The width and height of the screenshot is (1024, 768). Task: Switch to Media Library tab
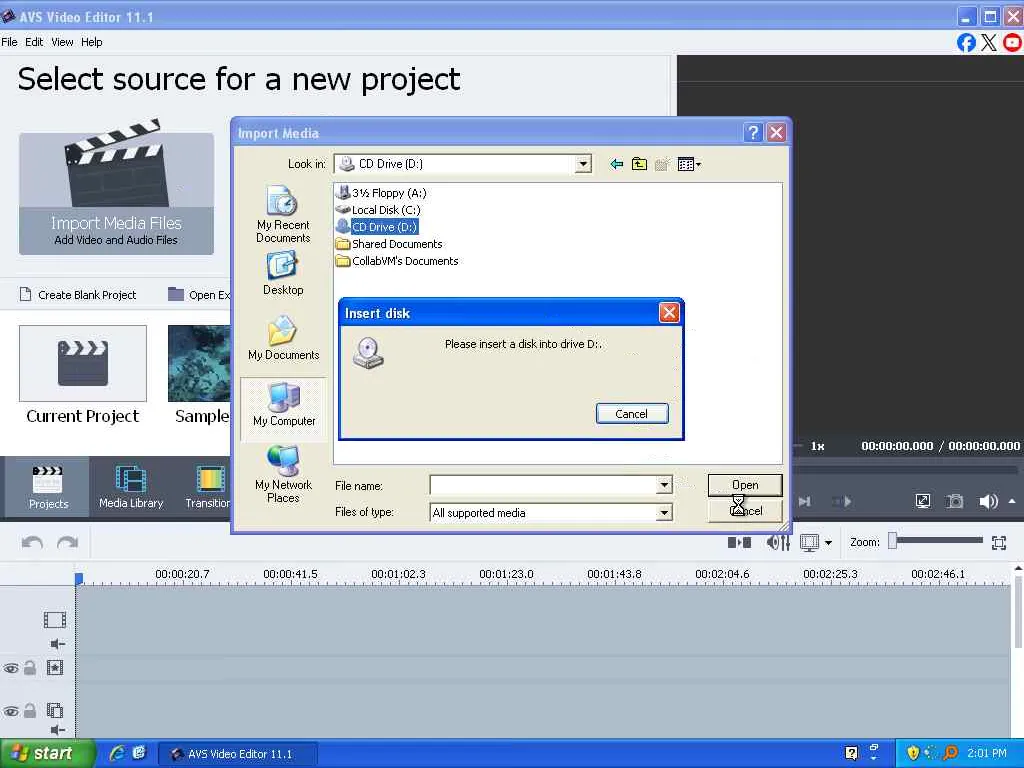(131, 487)
